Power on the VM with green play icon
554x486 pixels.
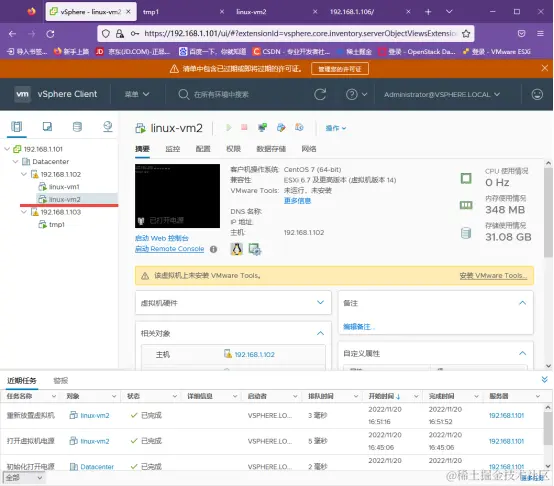229,127
